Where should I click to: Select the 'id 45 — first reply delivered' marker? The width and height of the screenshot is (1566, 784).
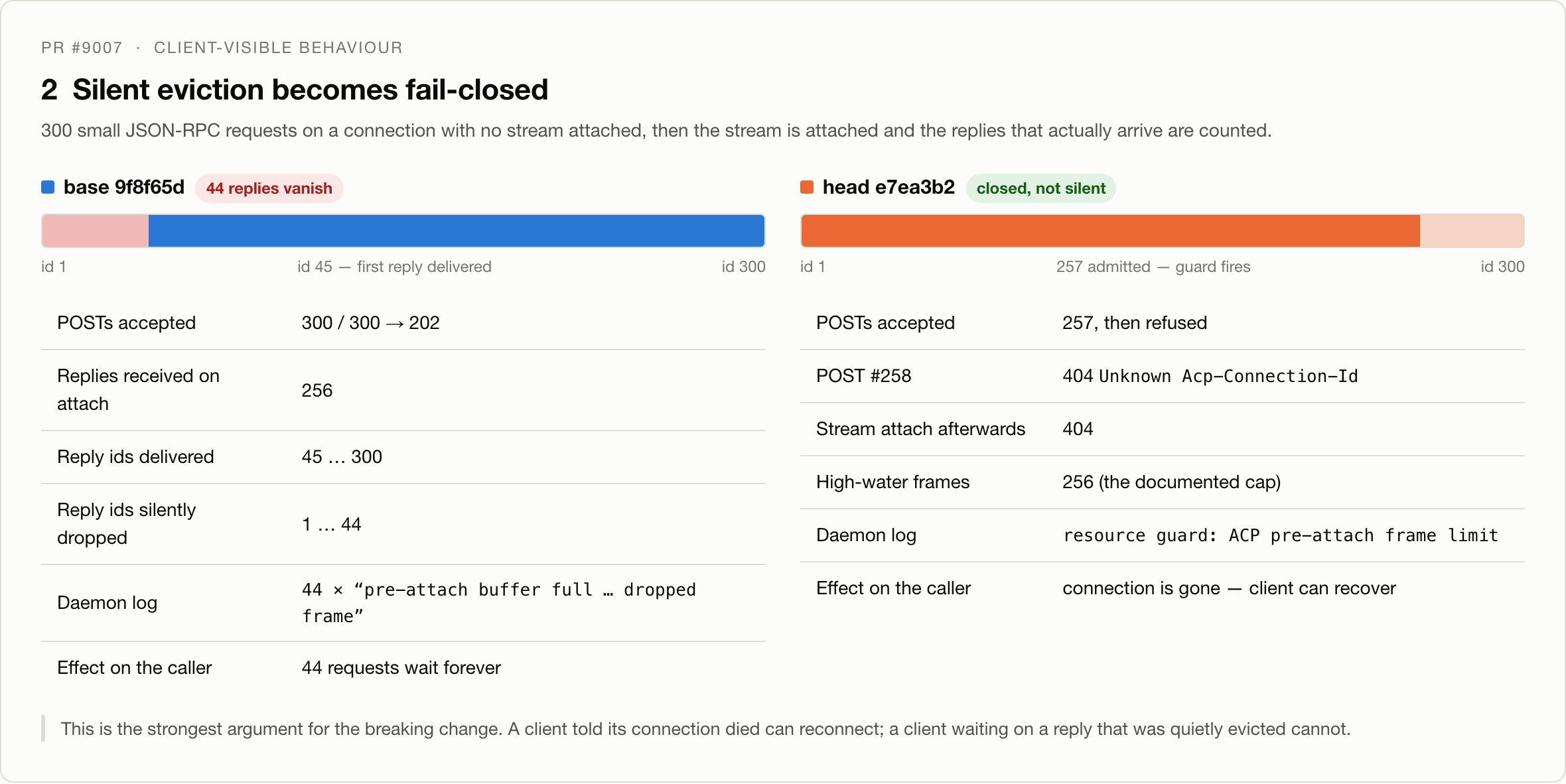(x=394, y=267)
